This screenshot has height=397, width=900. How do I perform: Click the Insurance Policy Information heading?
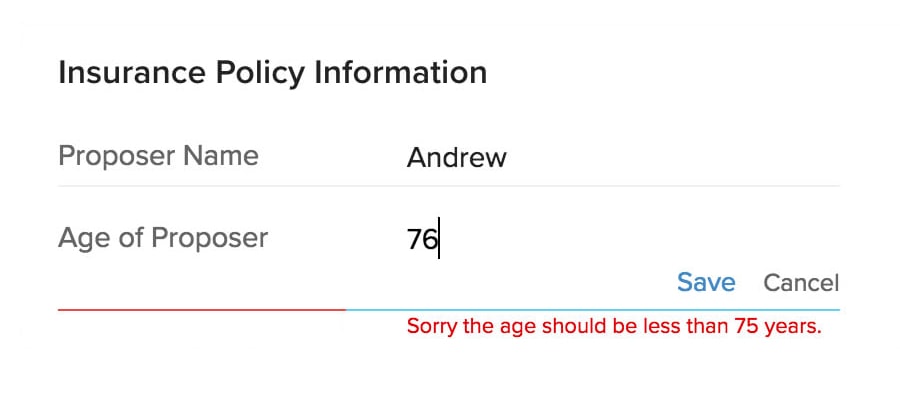pyautogui.click(x=273, y=73)
